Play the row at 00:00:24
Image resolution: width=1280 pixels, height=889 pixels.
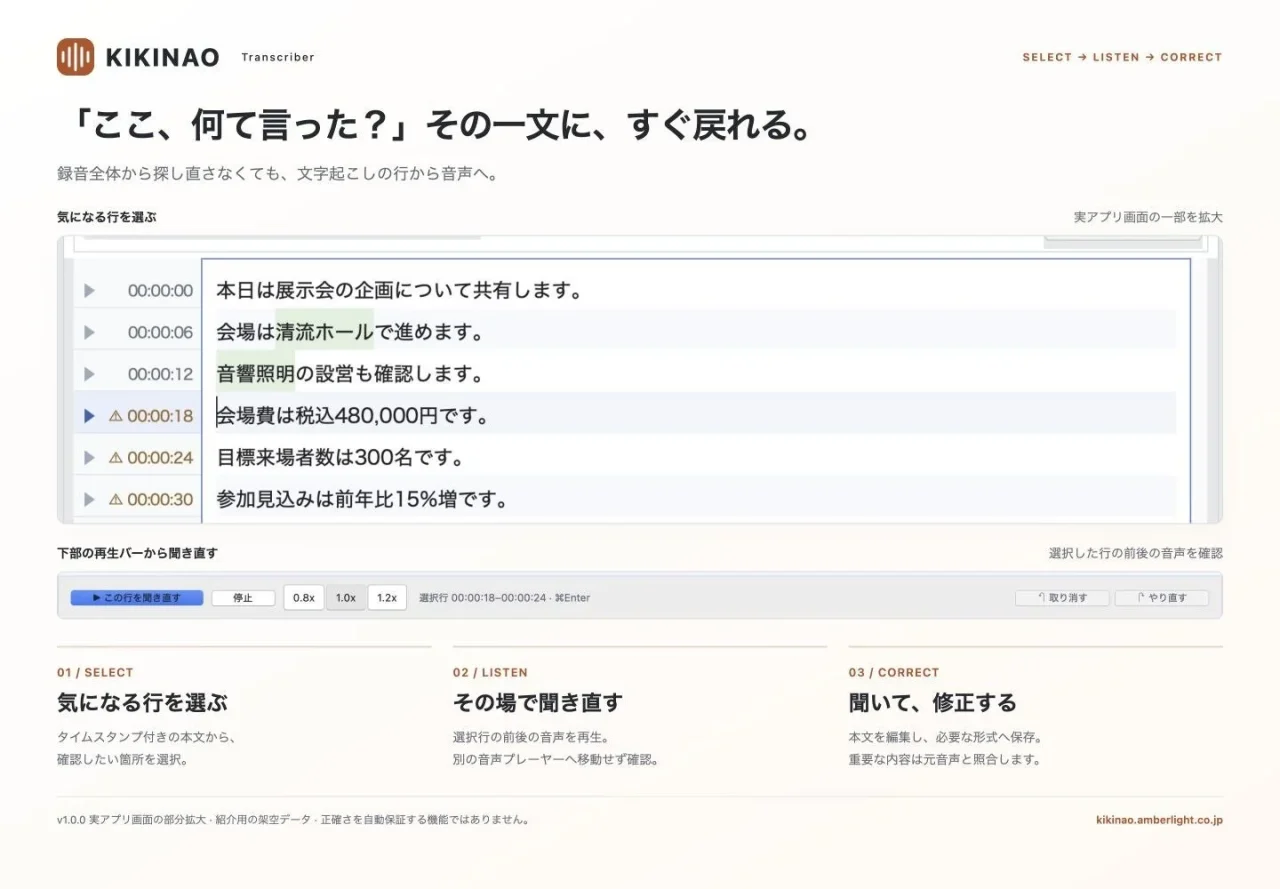coord(89,458)
